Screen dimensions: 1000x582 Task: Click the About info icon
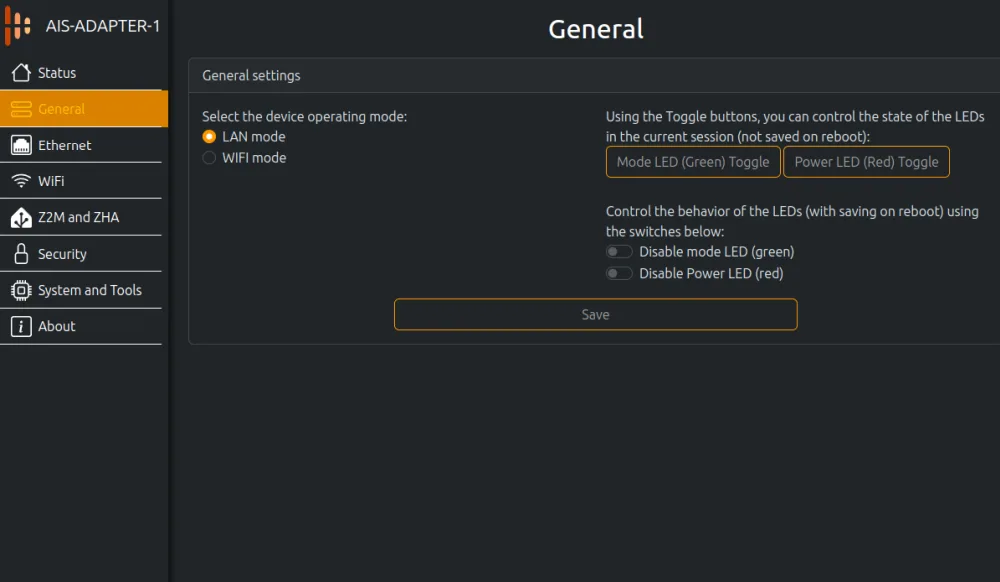point(21,326)
